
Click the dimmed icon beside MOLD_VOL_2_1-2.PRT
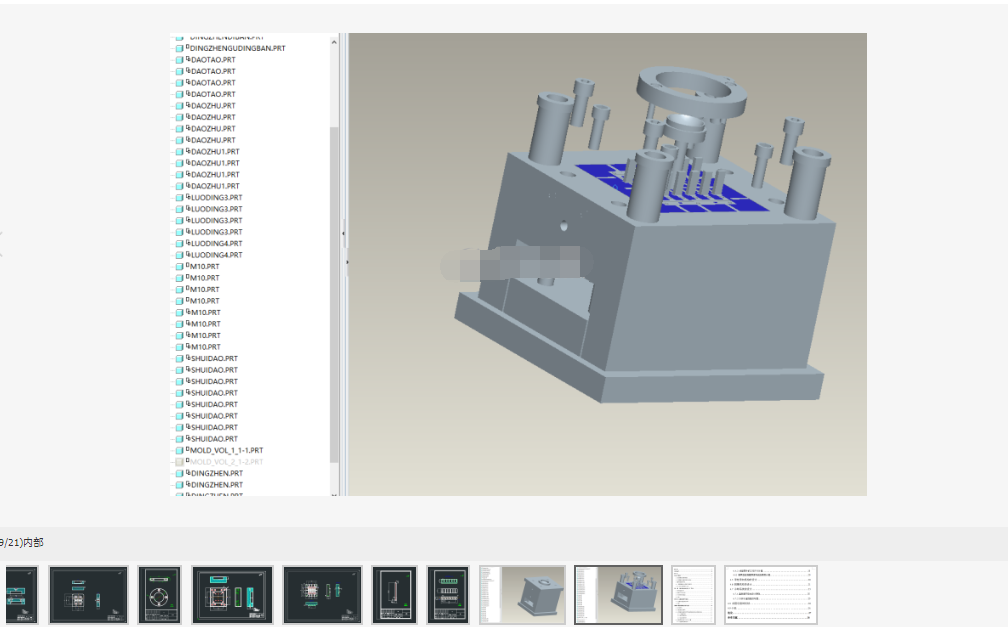(179, 462)
